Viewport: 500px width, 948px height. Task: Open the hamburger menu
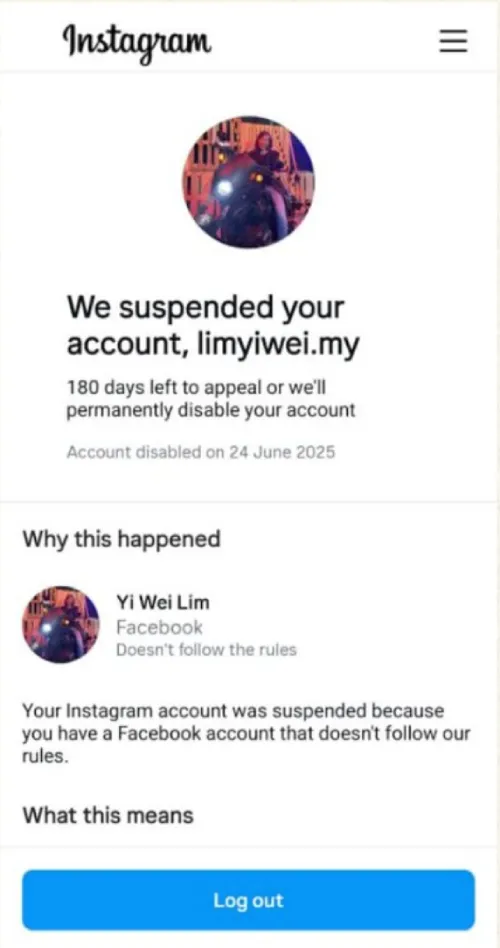coord(453,42)
